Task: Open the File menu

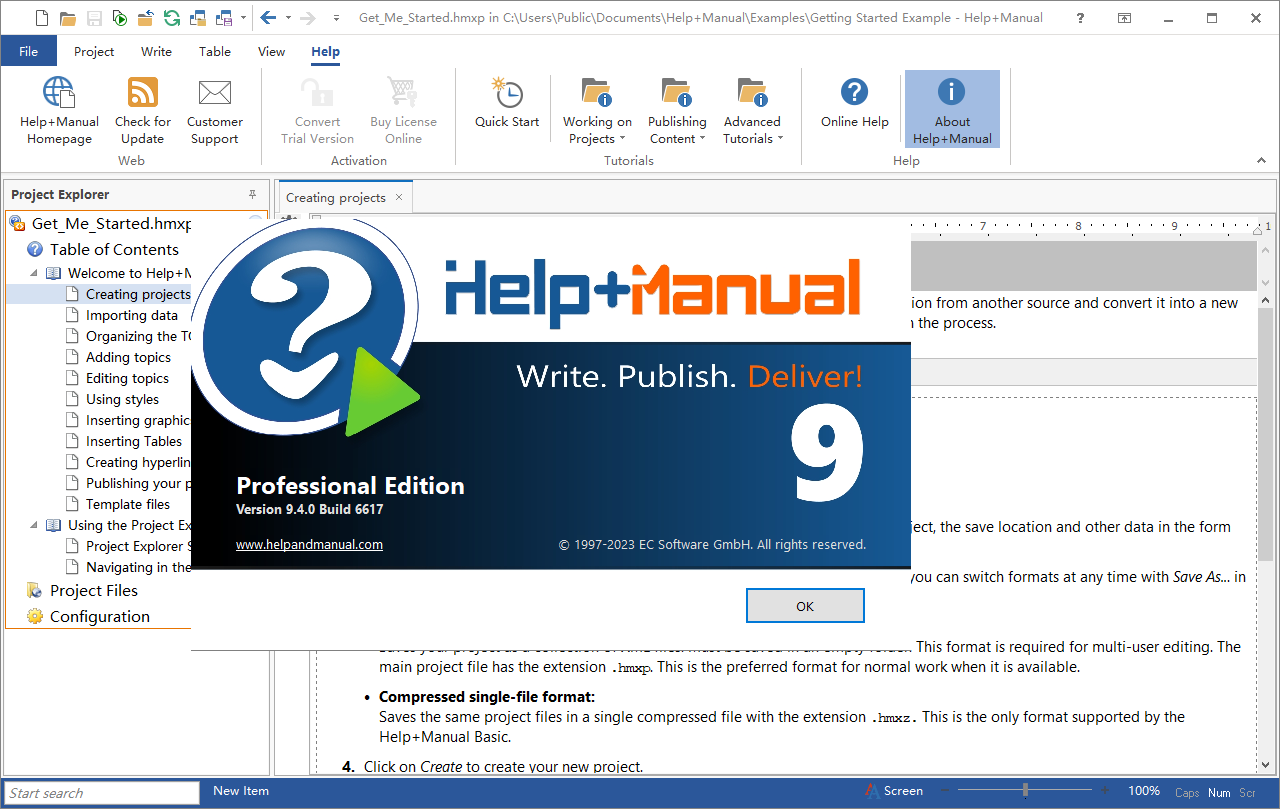Action: click(x=29, y=52)
